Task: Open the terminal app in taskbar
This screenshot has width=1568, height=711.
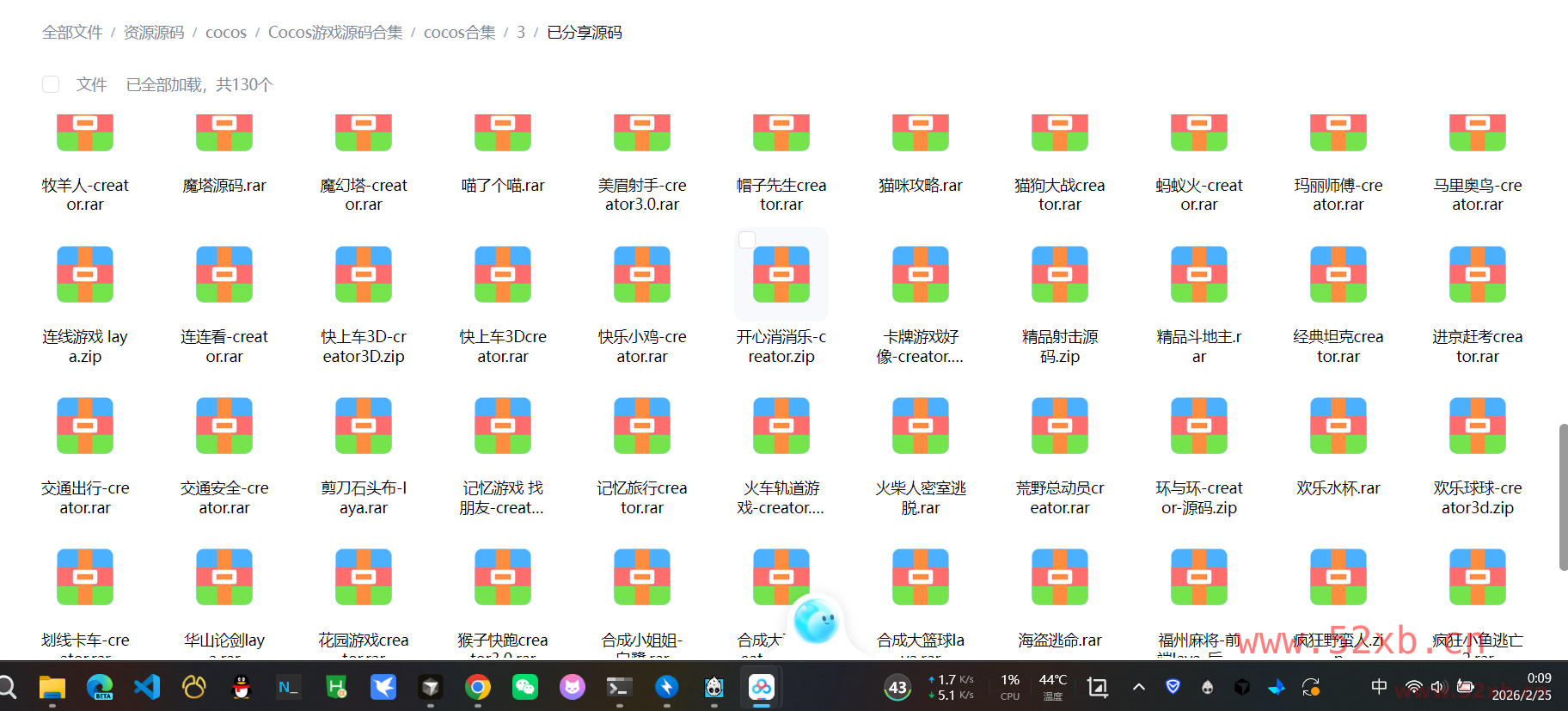Action: pos(619,687)
